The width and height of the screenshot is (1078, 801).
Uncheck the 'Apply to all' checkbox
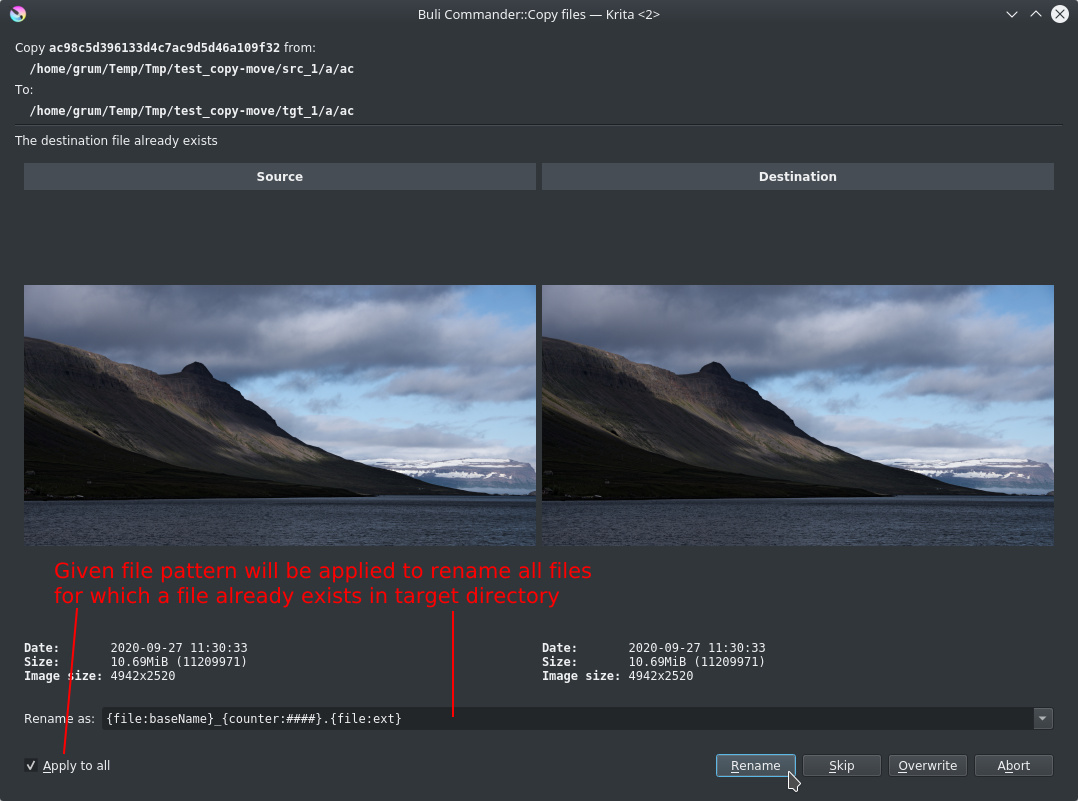[x=31, y=766]
